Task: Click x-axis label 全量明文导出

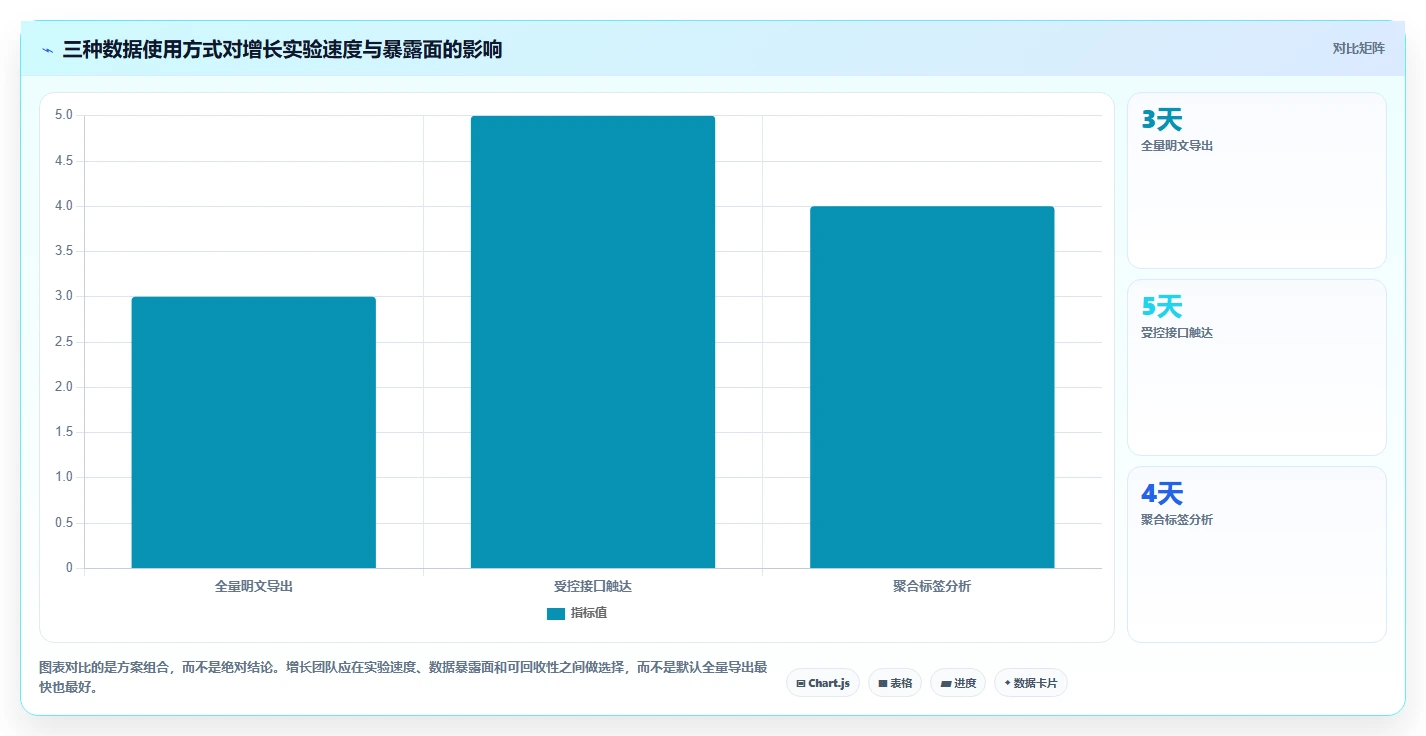Action: click(x=254, y=586)
